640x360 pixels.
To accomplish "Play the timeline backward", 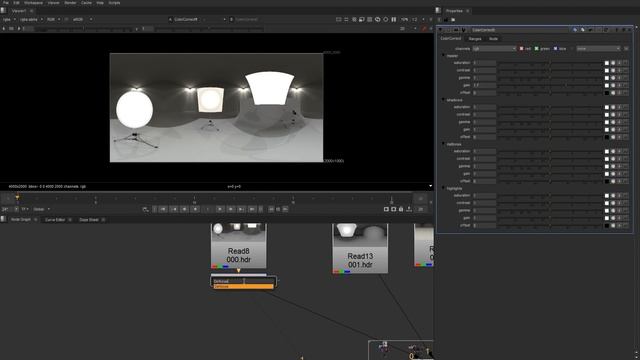I will tap(195, 209).
